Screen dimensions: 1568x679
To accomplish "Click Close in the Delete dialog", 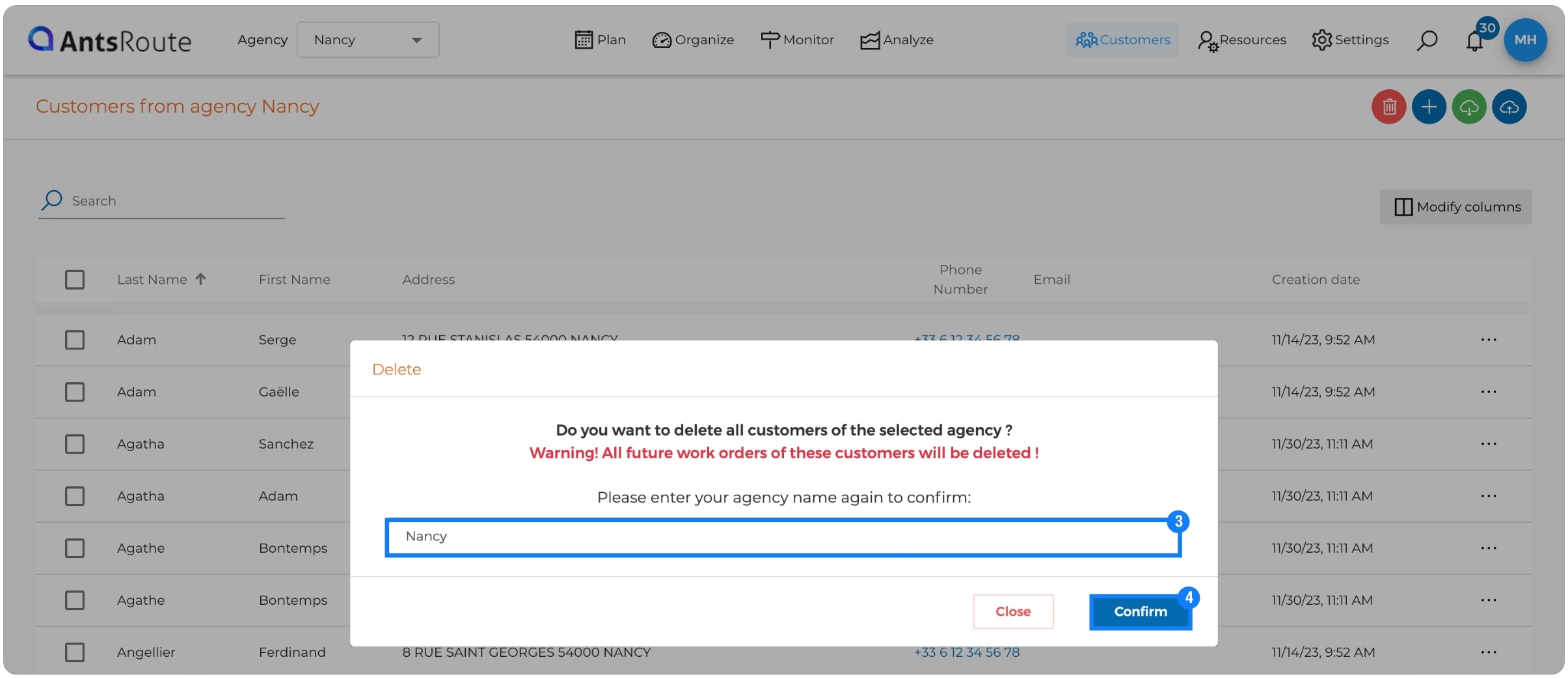I will (x=1013, y=612).
